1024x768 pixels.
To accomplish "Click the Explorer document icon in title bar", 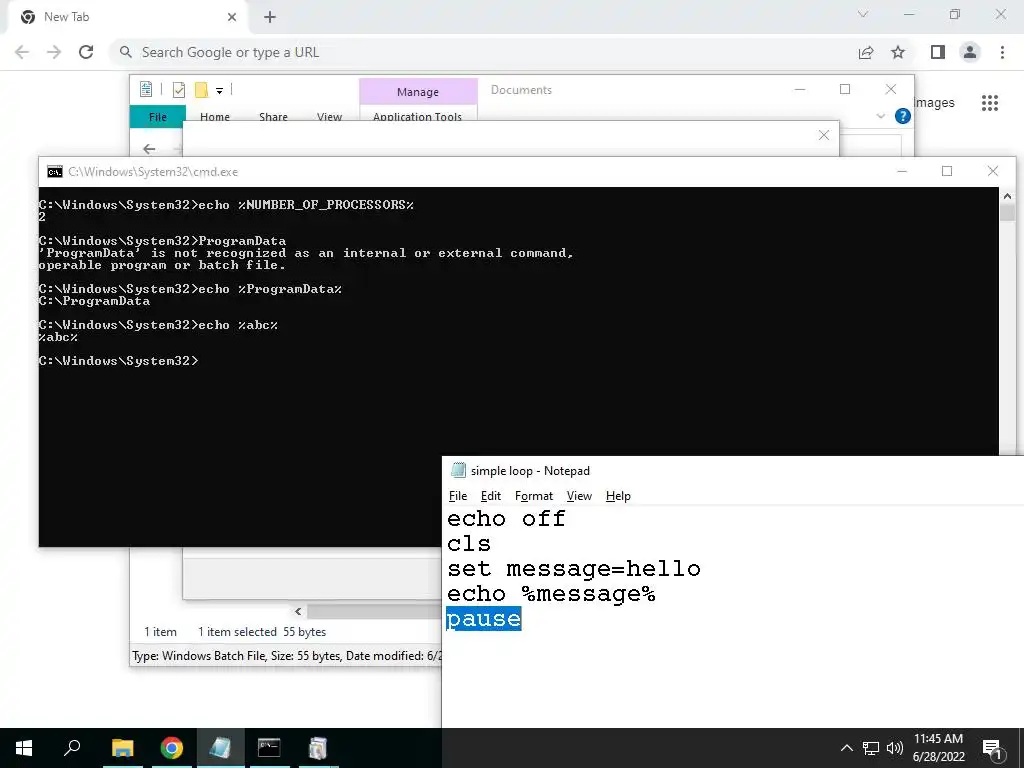I will click(146, 89).
